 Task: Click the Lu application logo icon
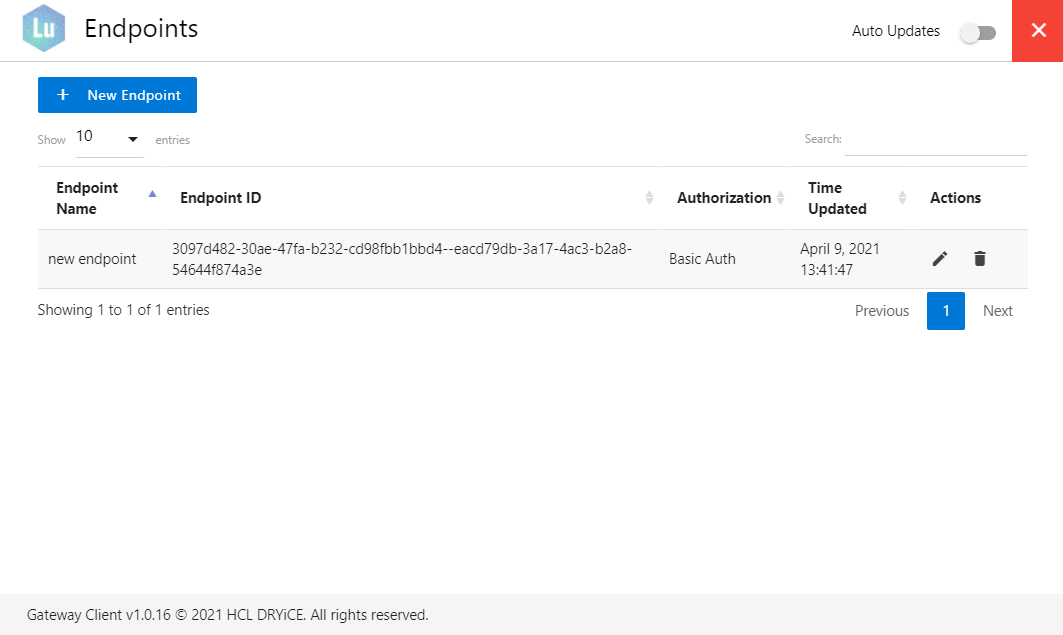[x=43, y=28]
